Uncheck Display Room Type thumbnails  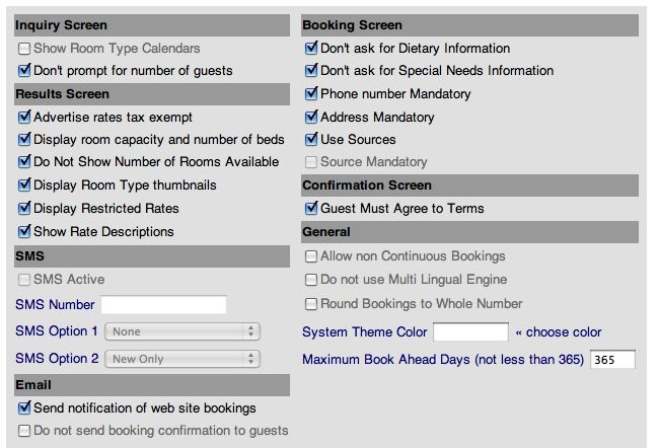[x=24, y=185]
